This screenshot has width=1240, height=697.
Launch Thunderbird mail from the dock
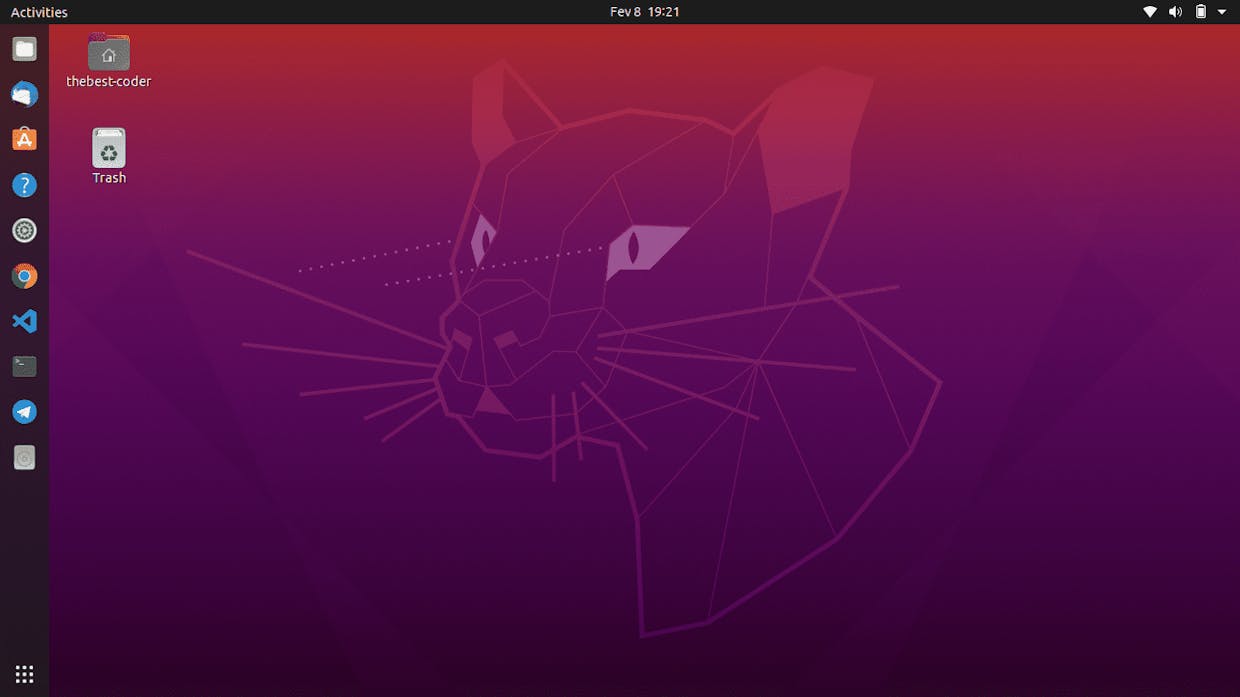coord(24,94)
